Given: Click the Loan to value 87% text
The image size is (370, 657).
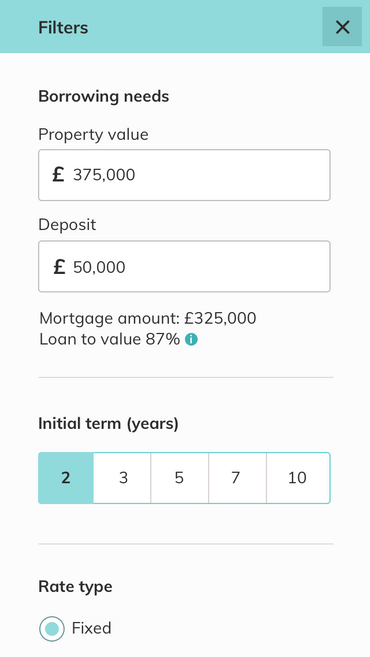Looking at the screenshot, I should [x=110, y=339].
